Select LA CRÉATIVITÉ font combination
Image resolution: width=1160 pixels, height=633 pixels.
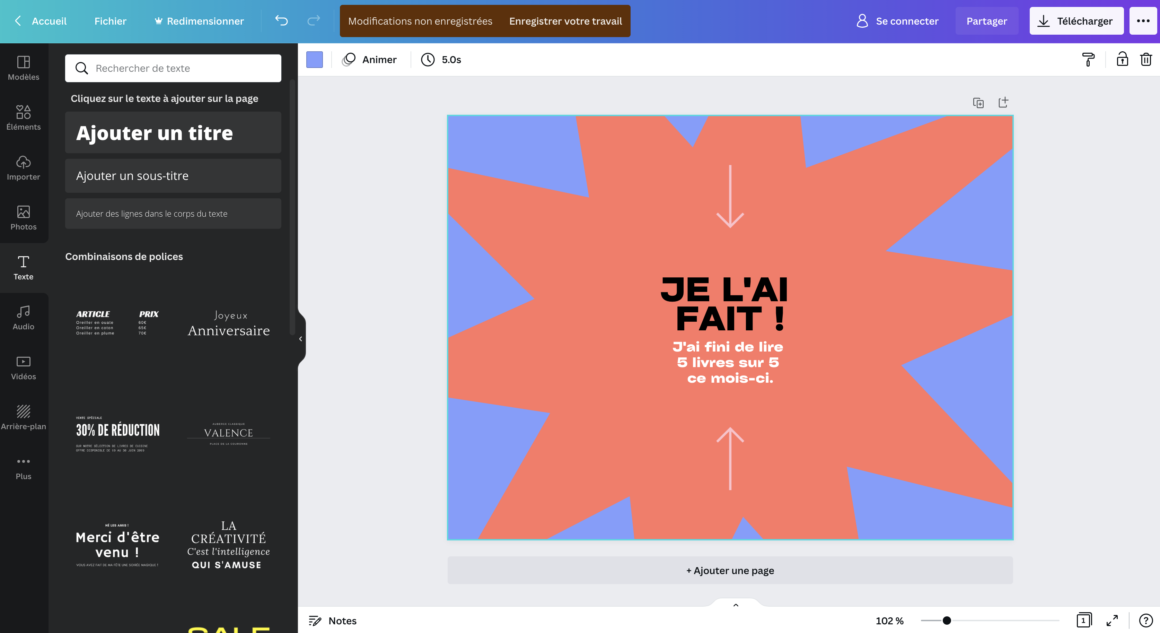pyautogui.click(x=229, y=544)
